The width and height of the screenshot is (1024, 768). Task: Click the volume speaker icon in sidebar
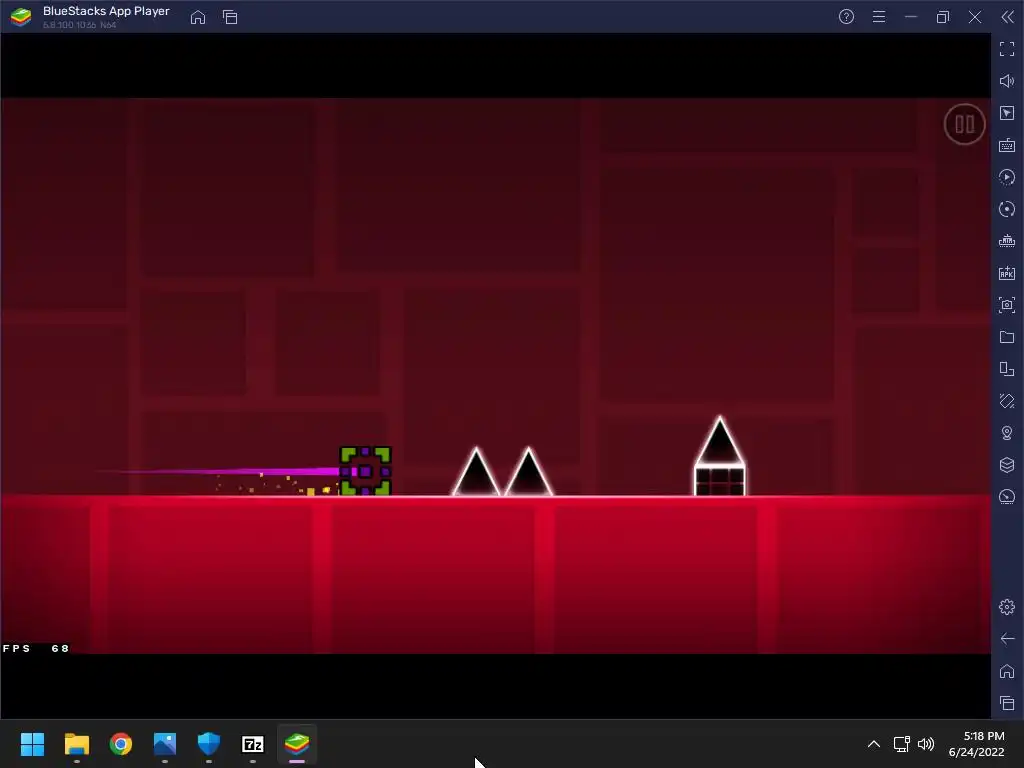(x=1007, y=81)
